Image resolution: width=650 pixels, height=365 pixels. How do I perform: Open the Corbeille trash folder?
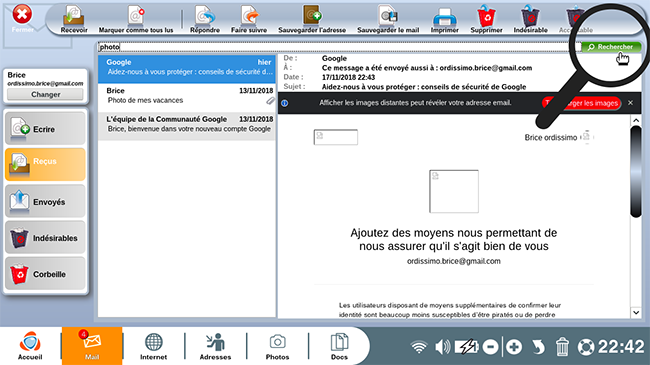pyautogui.click(x=45, y=274)
